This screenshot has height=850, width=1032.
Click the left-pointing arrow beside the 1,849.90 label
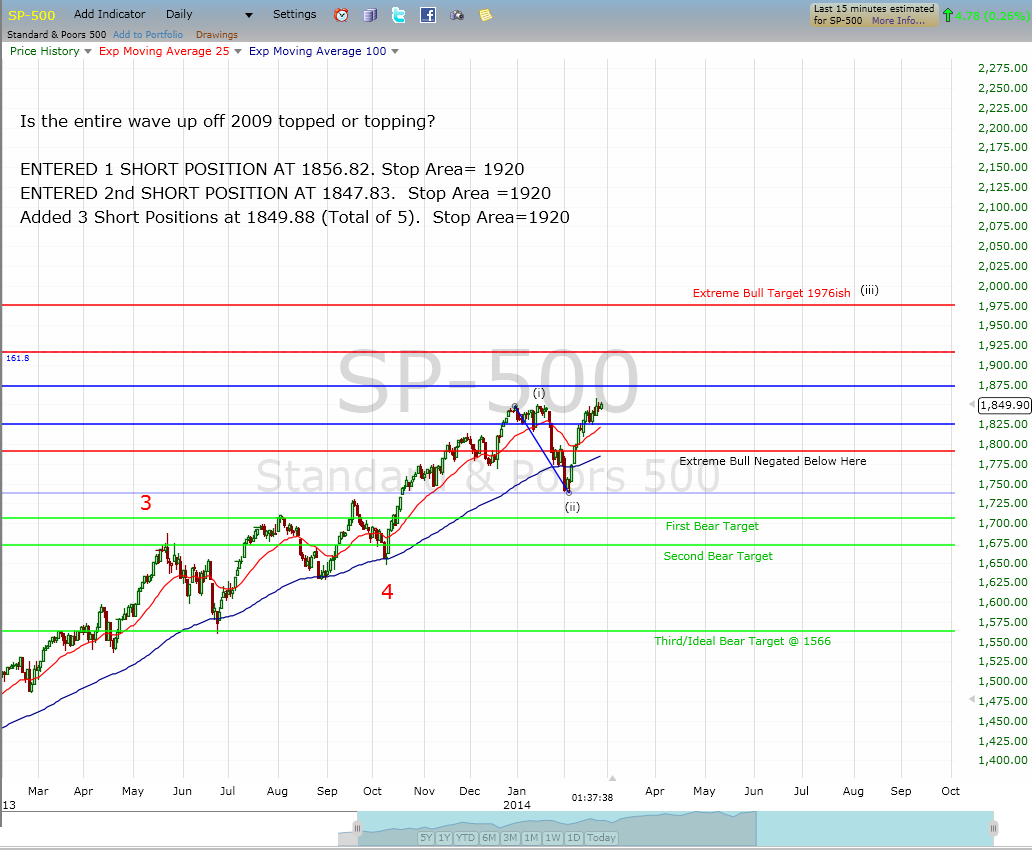pos(973,404)
